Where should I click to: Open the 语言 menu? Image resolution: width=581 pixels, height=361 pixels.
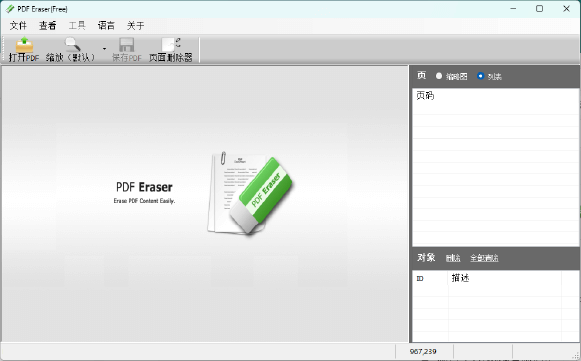coord(106,26)
